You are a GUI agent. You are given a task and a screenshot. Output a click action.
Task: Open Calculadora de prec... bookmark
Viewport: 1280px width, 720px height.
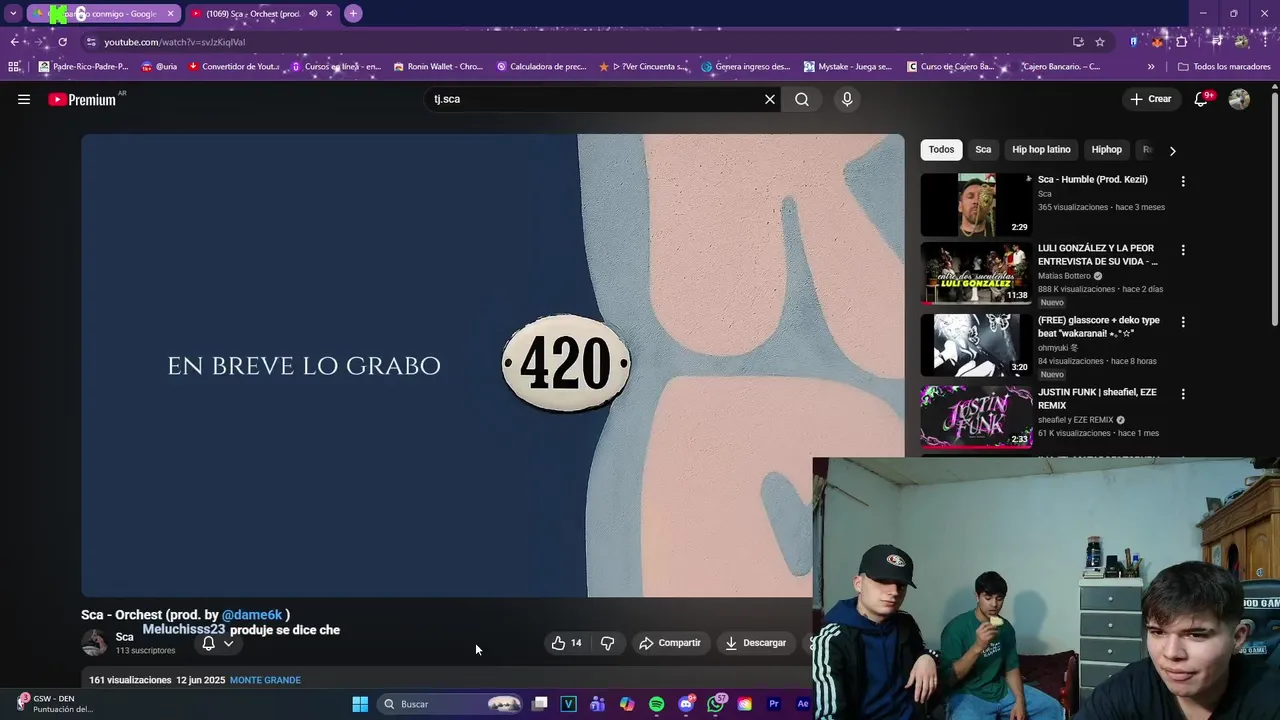tap(541, 67)
